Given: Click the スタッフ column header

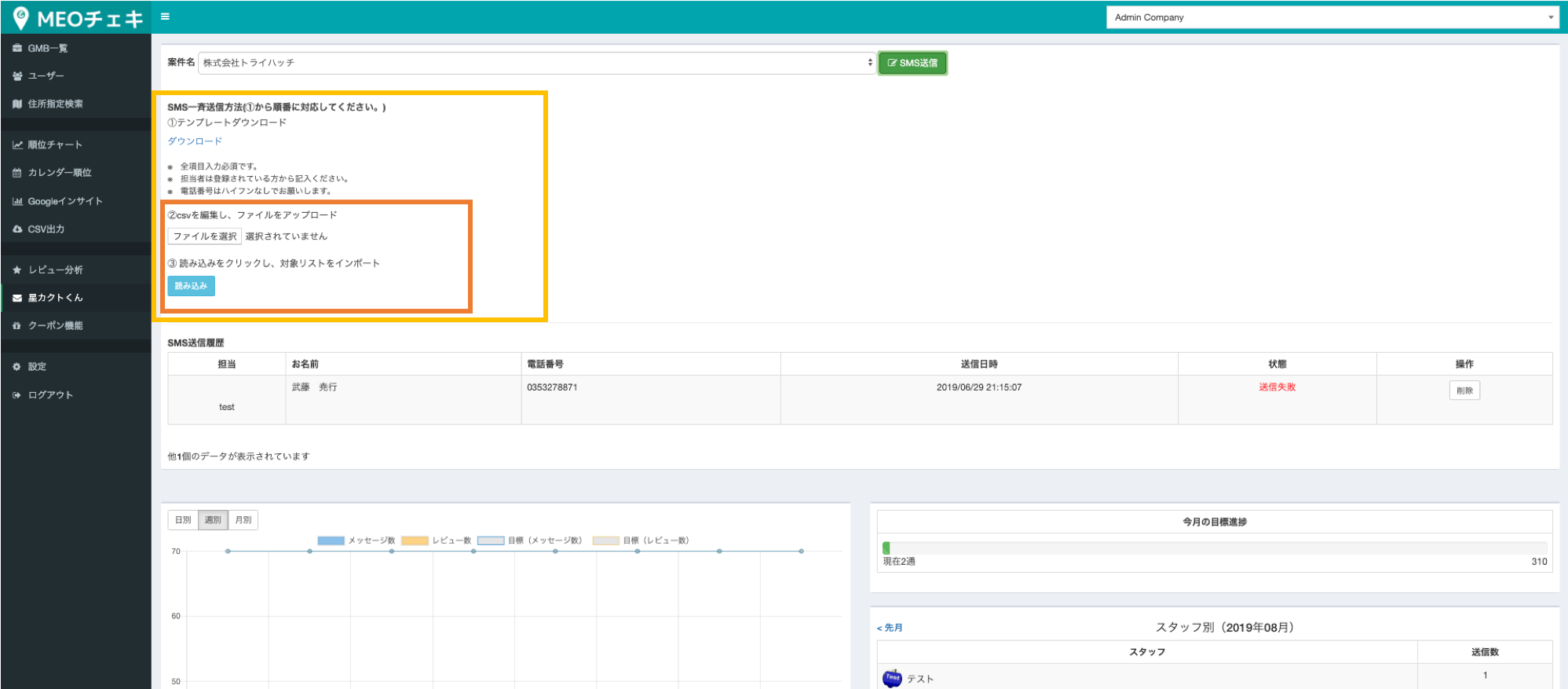Looking at the screenshot, I should pos(1147,652).
